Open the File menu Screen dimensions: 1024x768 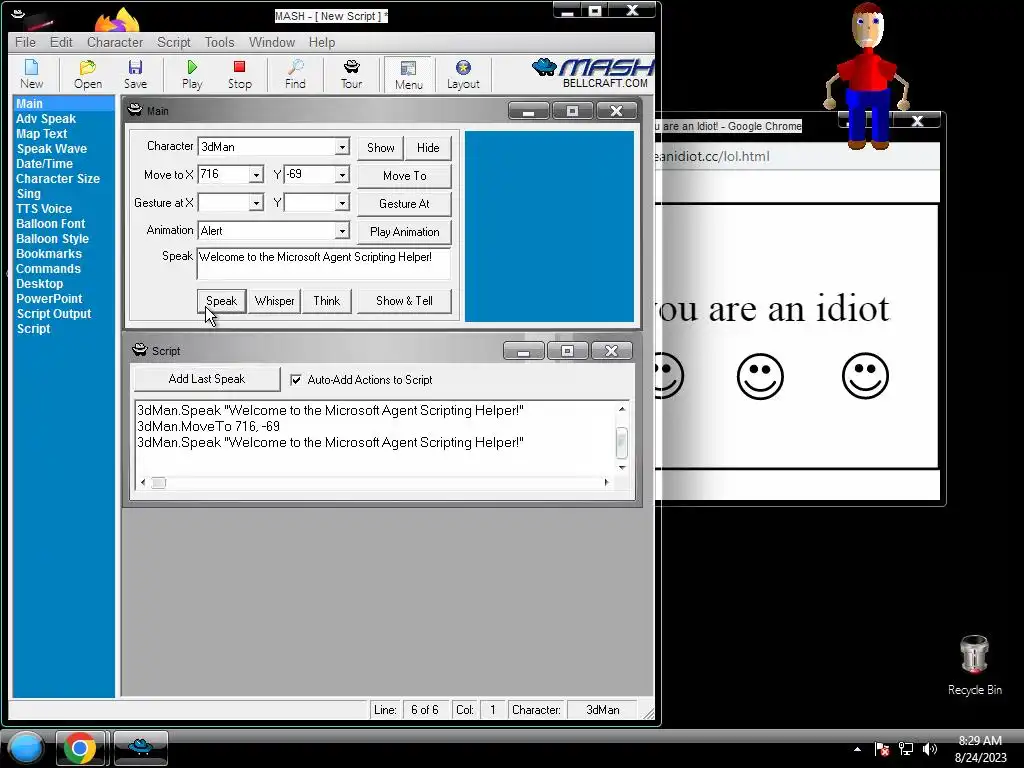tap(25, 42)
